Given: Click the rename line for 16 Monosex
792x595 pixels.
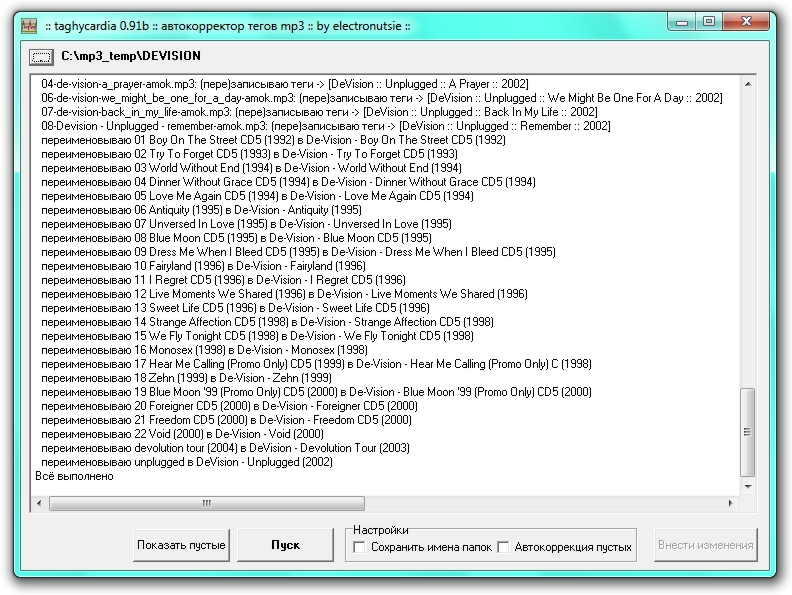Looking at the screenshot, I should pos(205,350).
